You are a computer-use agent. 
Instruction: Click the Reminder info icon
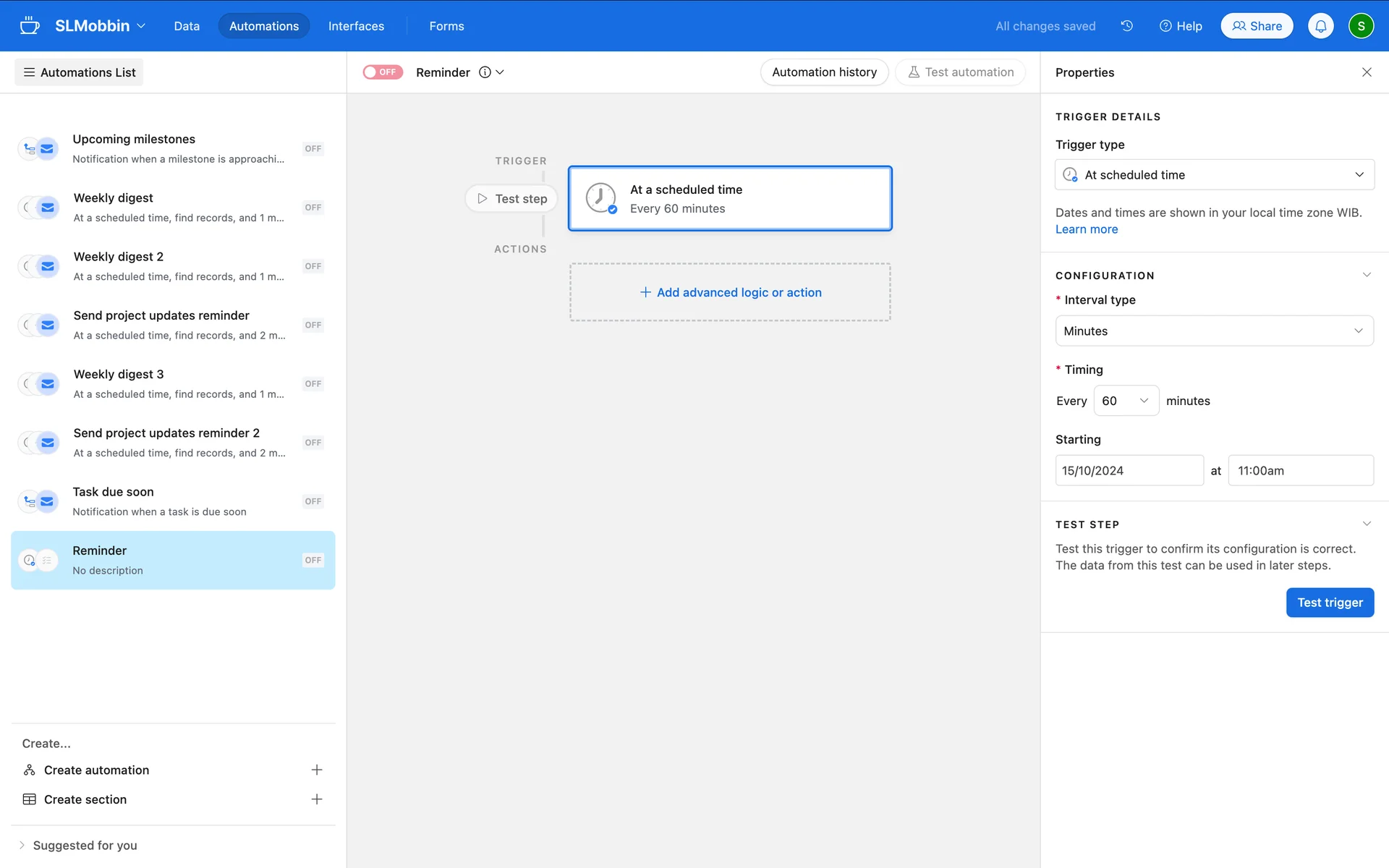coord(485,72)
